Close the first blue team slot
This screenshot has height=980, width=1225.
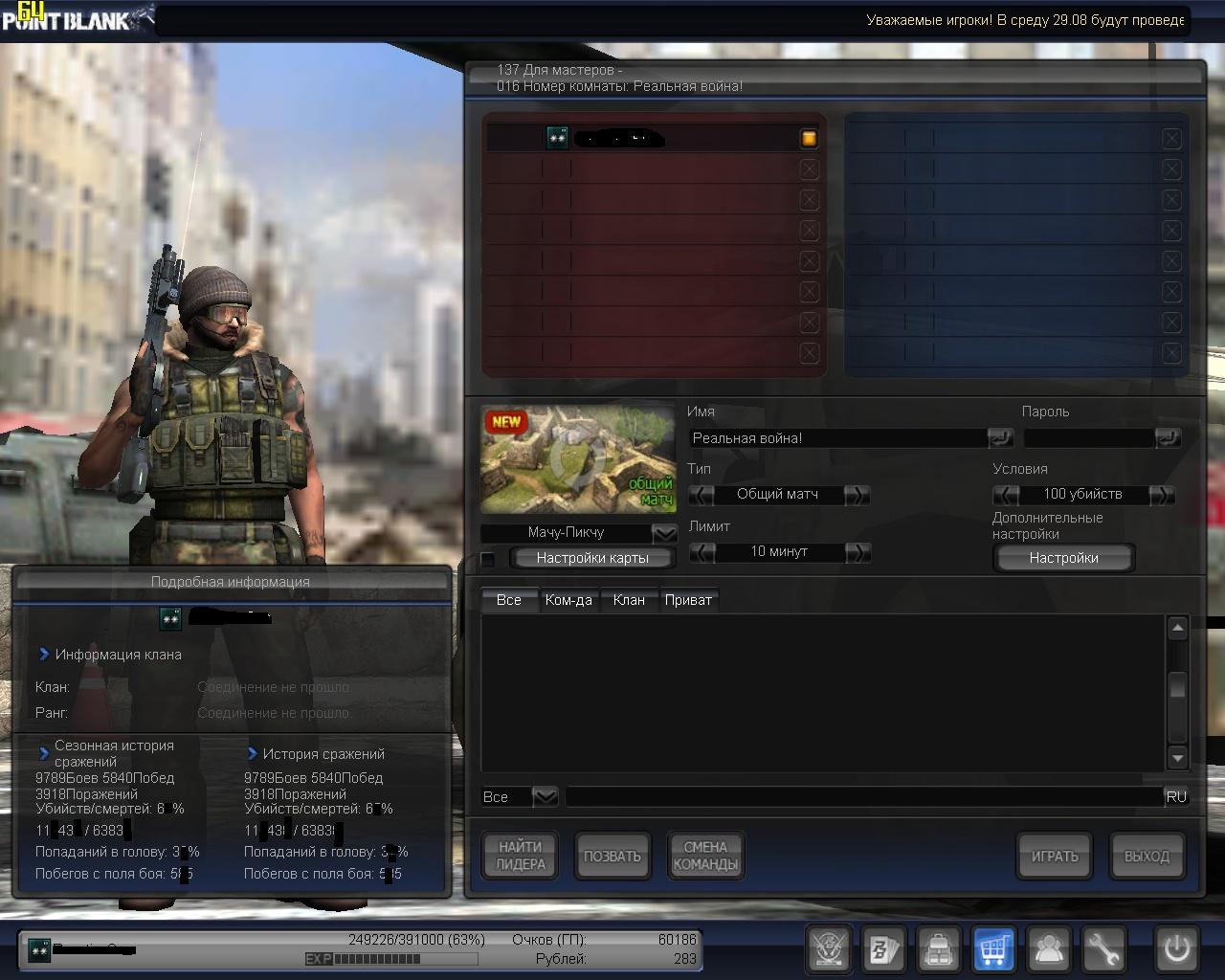coord(1171,139)
